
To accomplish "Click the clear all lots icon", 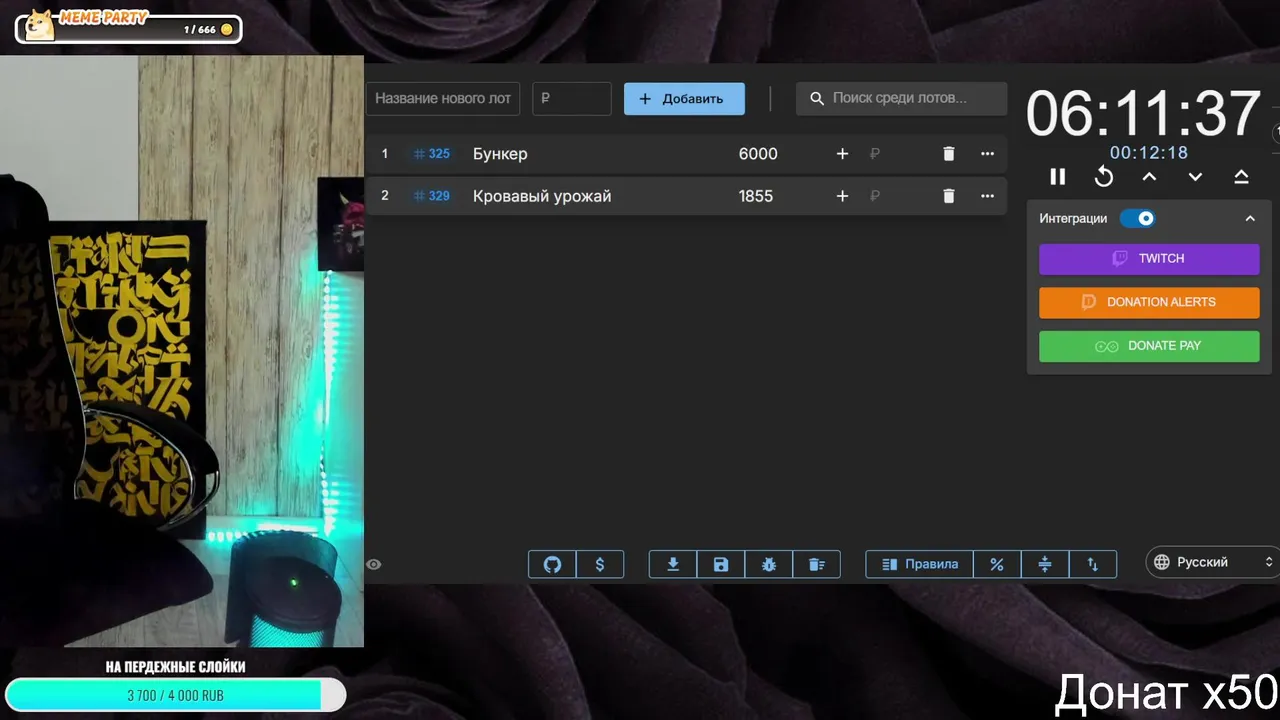I will coord(817,564).
